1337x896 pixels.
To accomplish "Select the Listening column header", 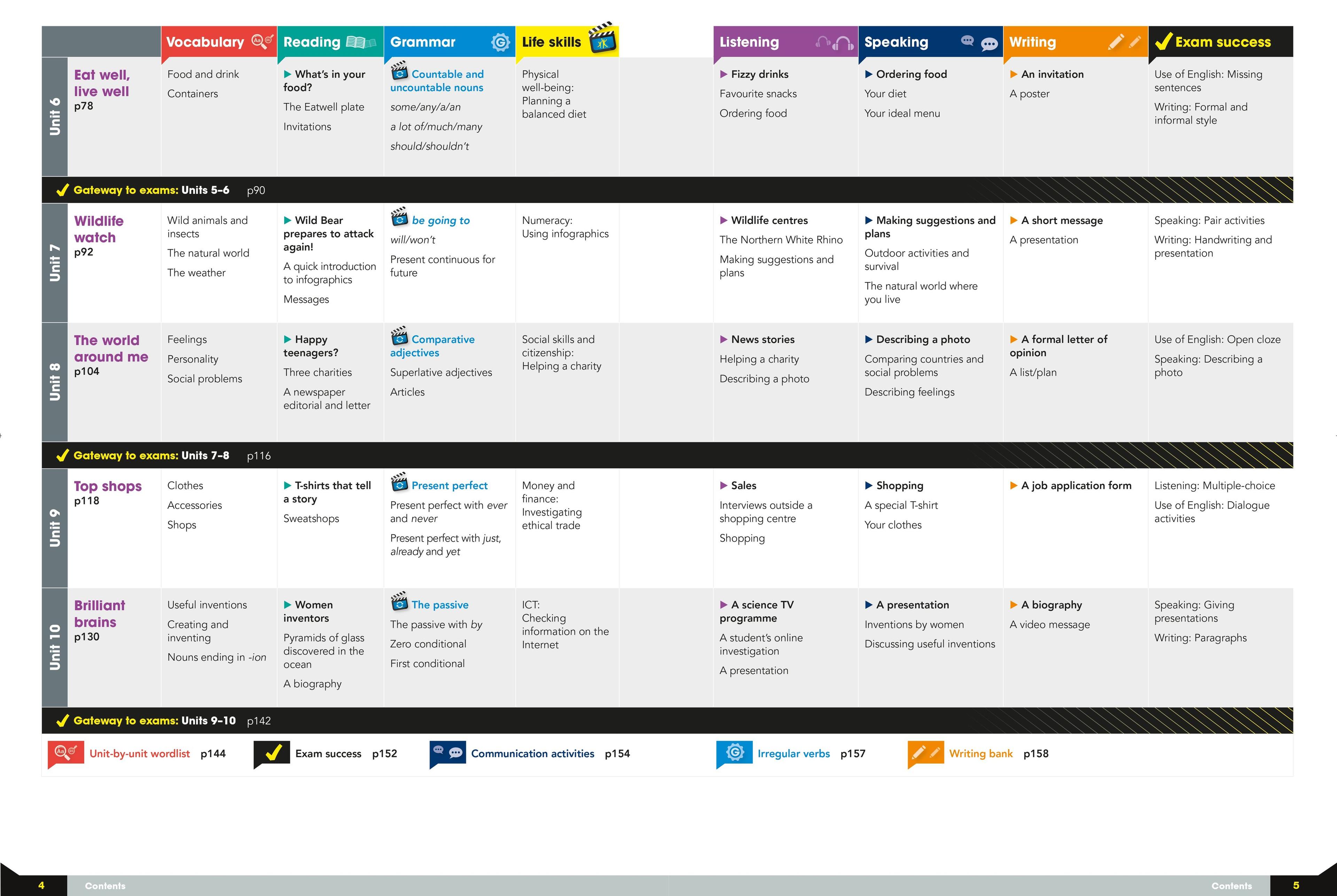I will click(785, 42).
